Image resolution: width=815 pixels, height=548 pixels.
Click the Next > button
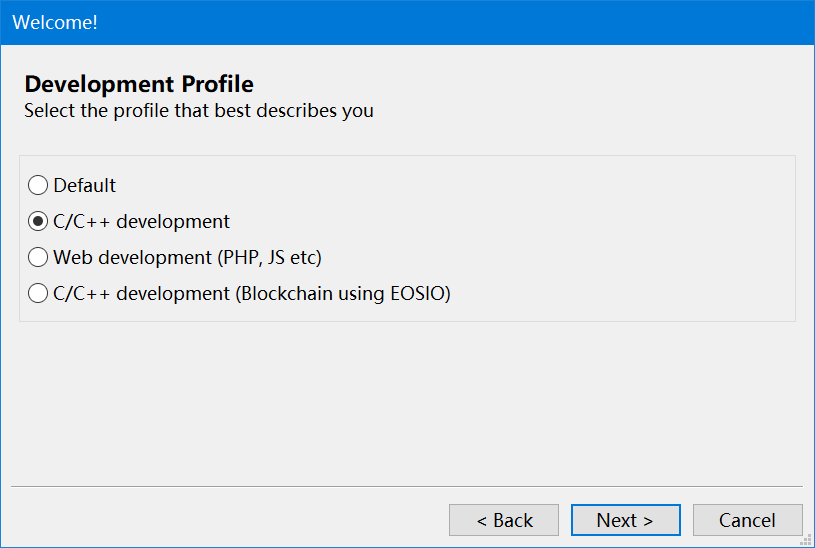[625, 520]
